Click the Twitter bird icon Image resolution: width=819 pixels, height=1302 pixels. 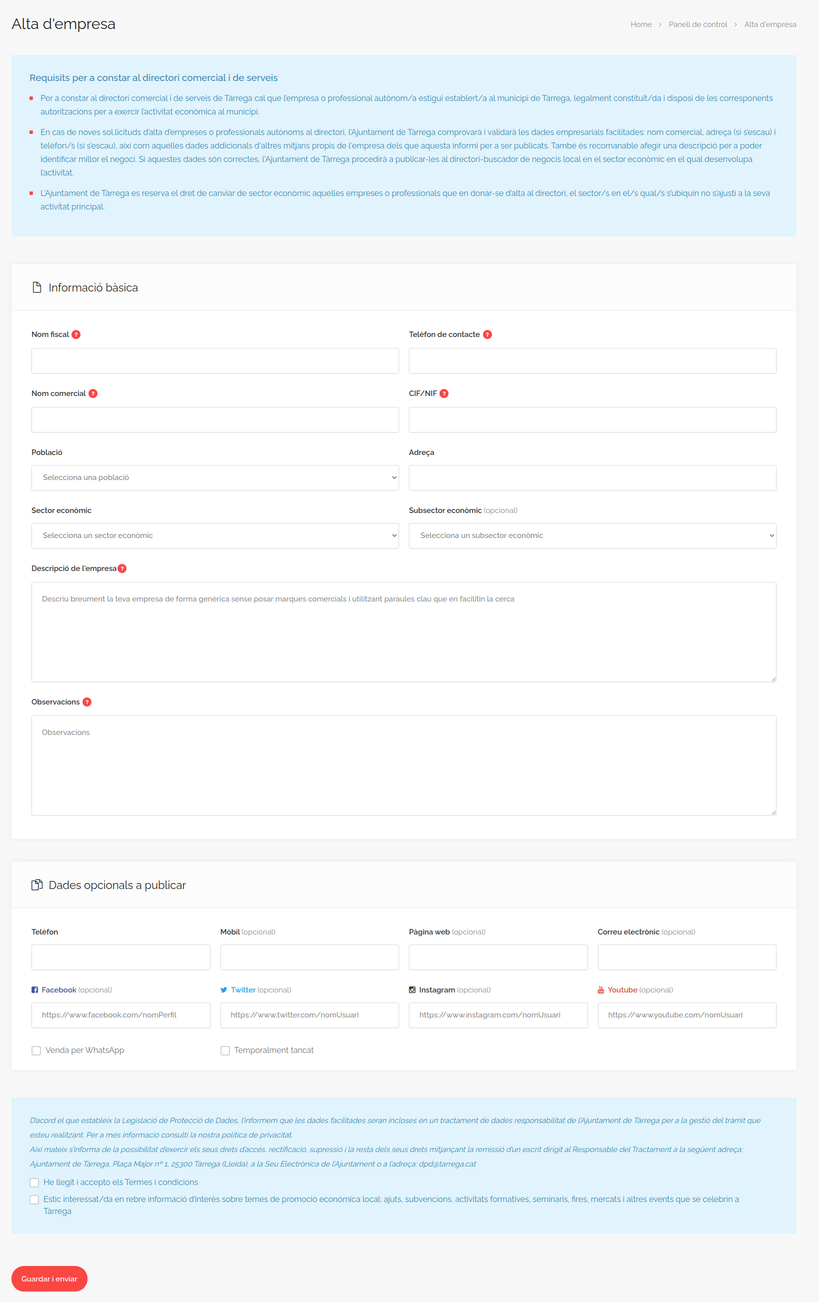(224, 990)
